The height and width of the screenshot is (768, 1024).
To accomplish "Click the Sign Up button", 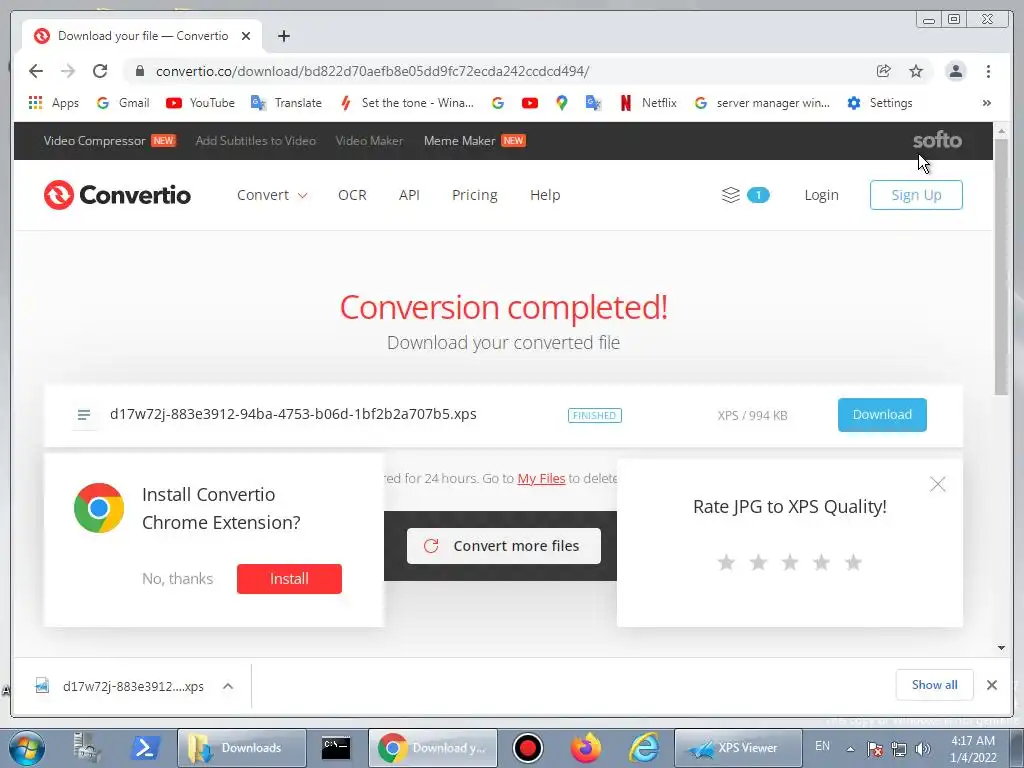I will click(x=916, y=195).
